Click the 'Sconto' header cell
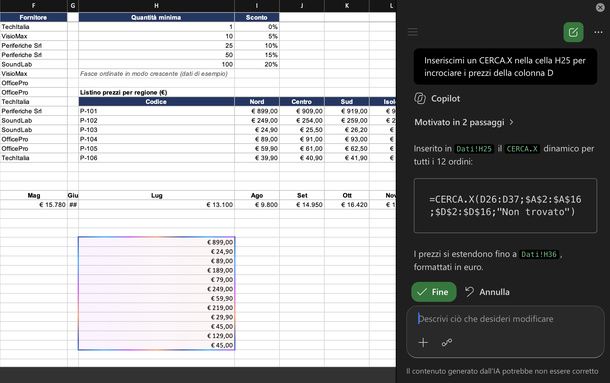The image size is (610, 383). [257, 18]
